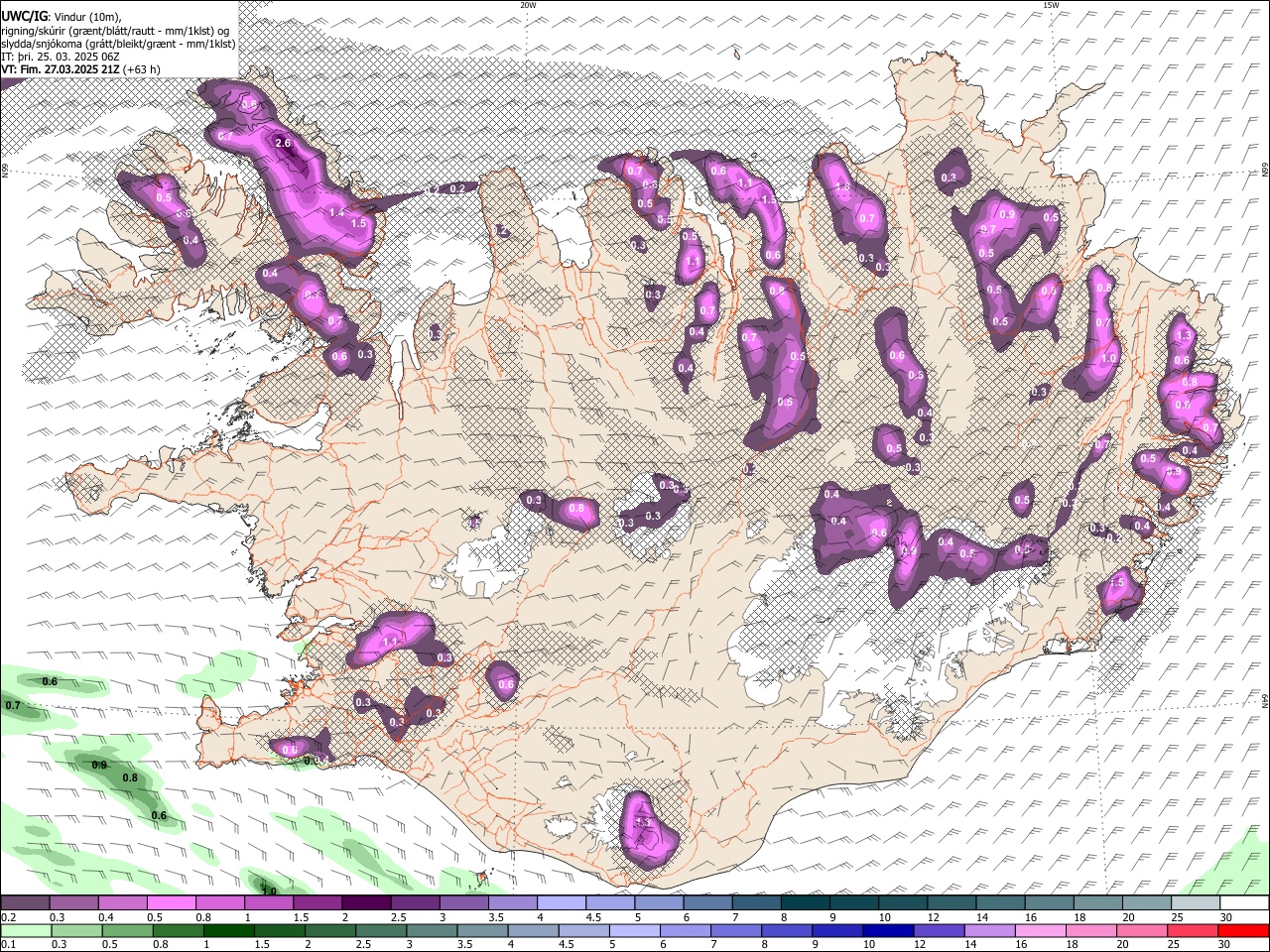
Task: Select the 'VT: Fim. 27.03.2025 21Z (+63 h)' line
Action: point(80,69)
